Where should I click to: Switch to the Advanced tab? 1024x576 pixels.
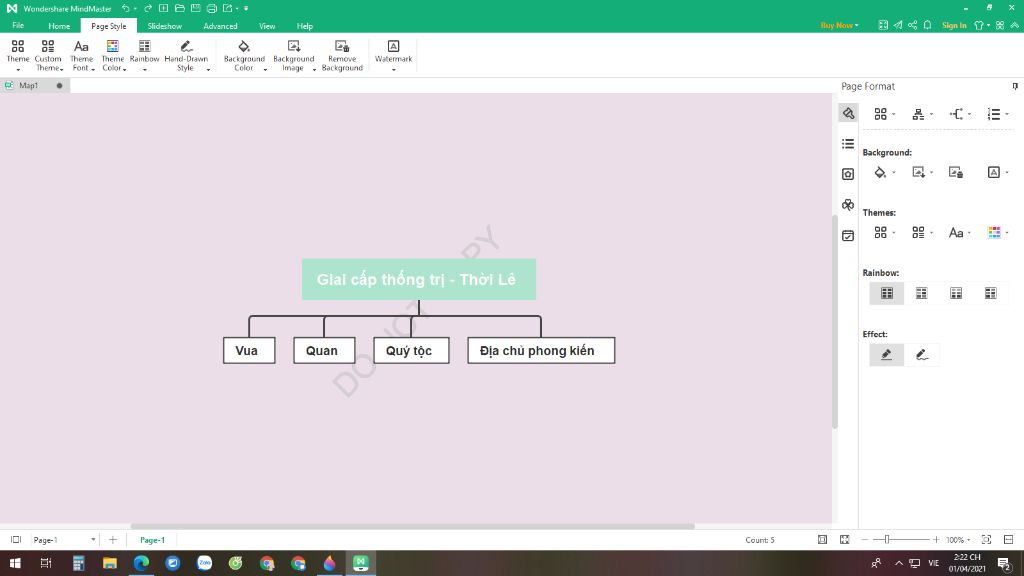point(220,26)
